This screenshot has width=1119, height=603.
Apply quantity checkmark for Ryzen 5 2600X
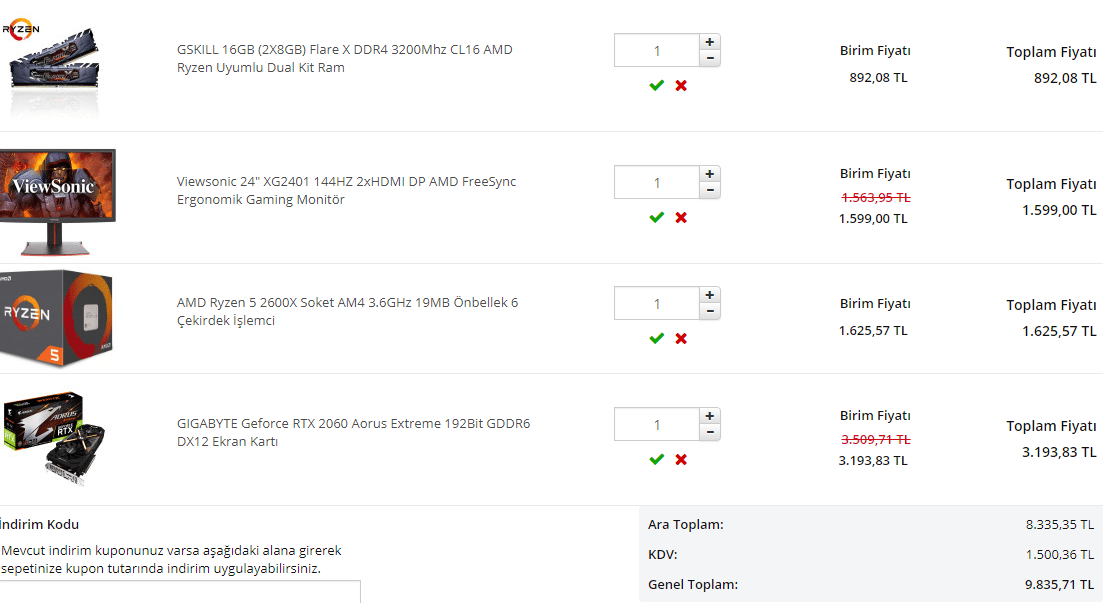click(x=656, y=339)
